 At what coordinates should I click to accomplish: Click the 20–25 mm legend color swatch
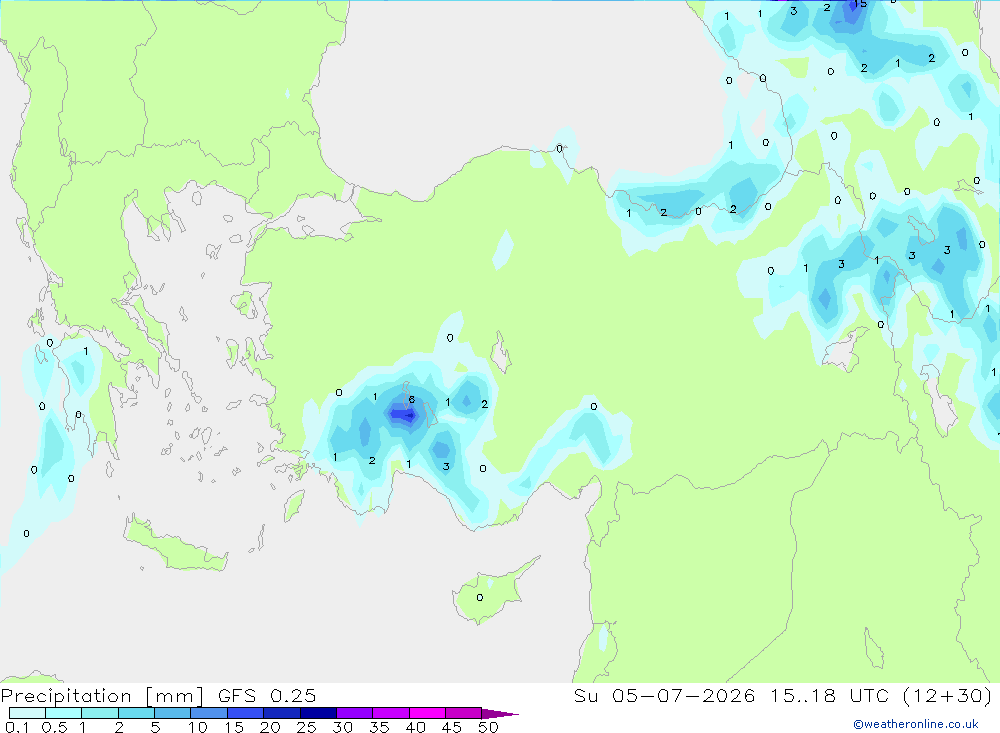tap(282, 713)
